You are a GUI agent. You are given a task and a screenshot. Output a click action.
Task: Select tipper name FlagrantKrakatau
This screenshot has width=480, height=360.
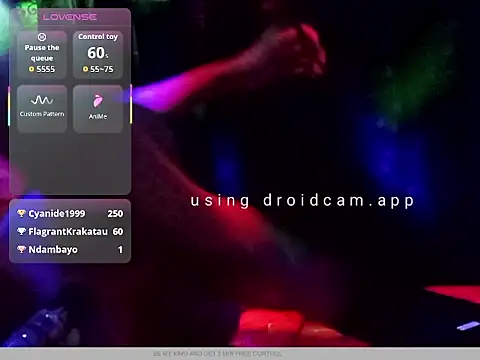pyautogui.click(x=68, y=232)
